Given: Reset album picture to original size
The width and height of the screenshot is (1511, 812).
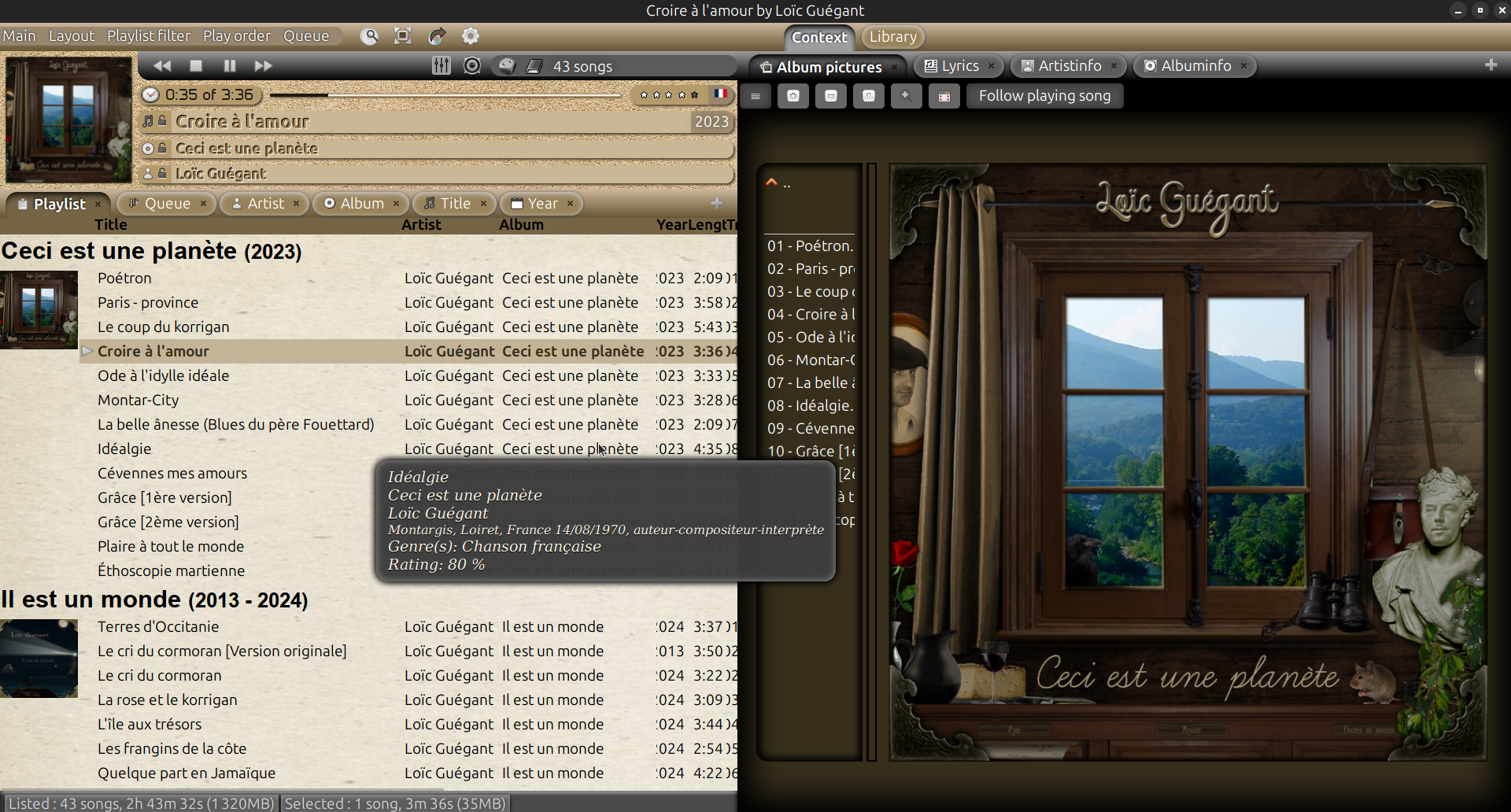Looking at the screenshot, I should [x=869, y=96].
